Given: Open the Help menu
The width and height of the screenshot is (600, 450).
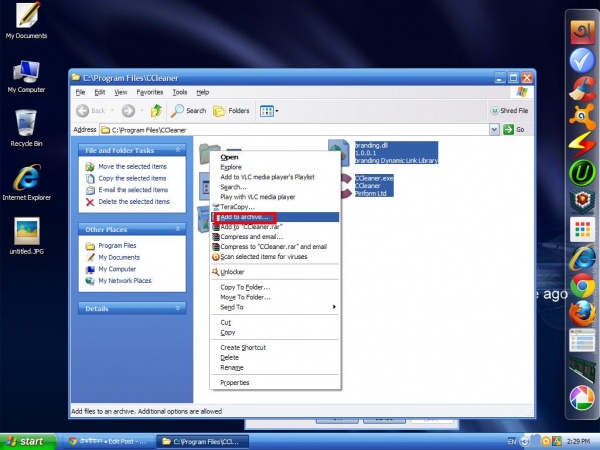Looking at the screenshot, I should pos(203,92).
